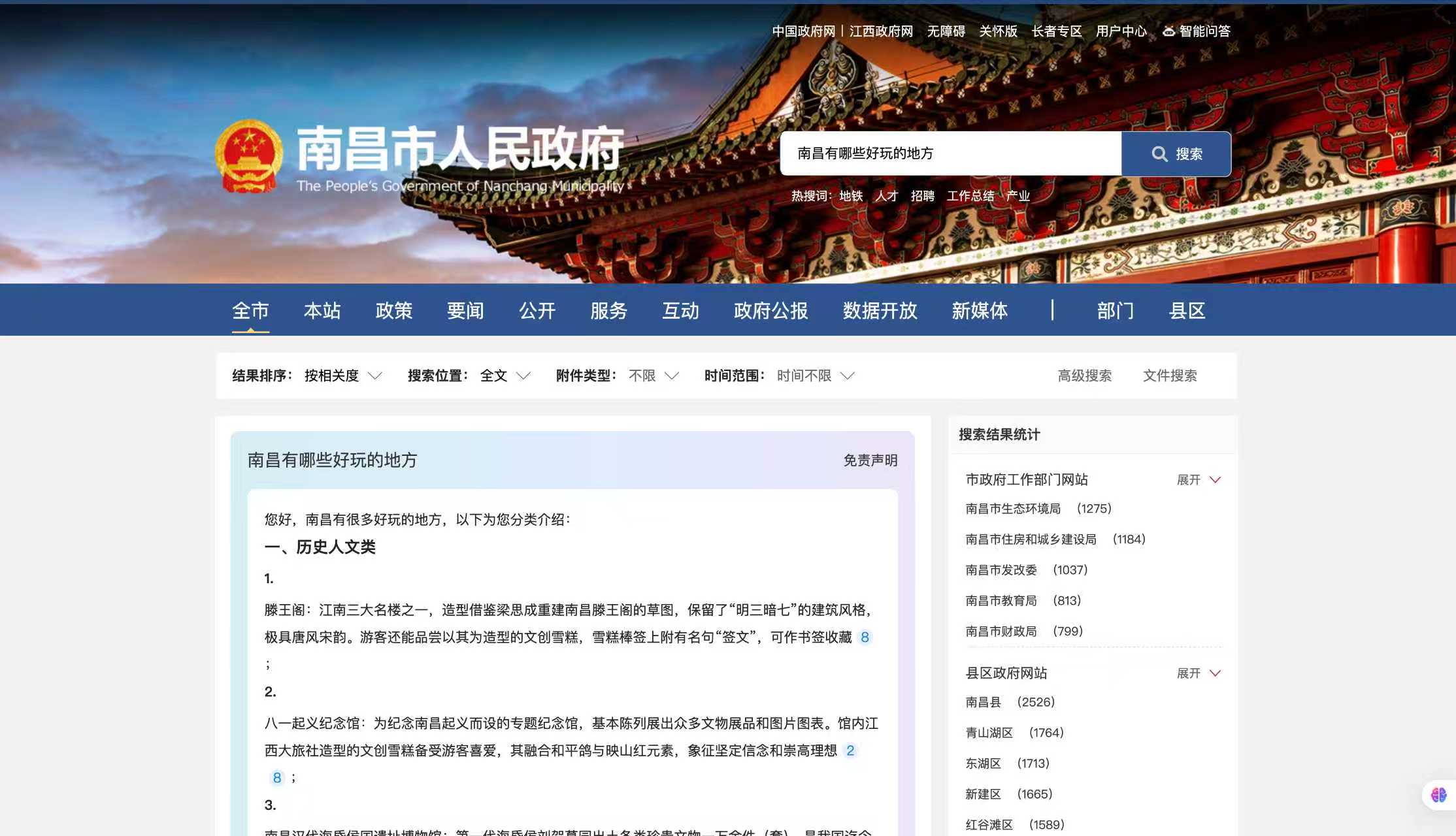Switch to the 政策 navigation tab
The image size is (1456, 836).
(x=393, y=312)
